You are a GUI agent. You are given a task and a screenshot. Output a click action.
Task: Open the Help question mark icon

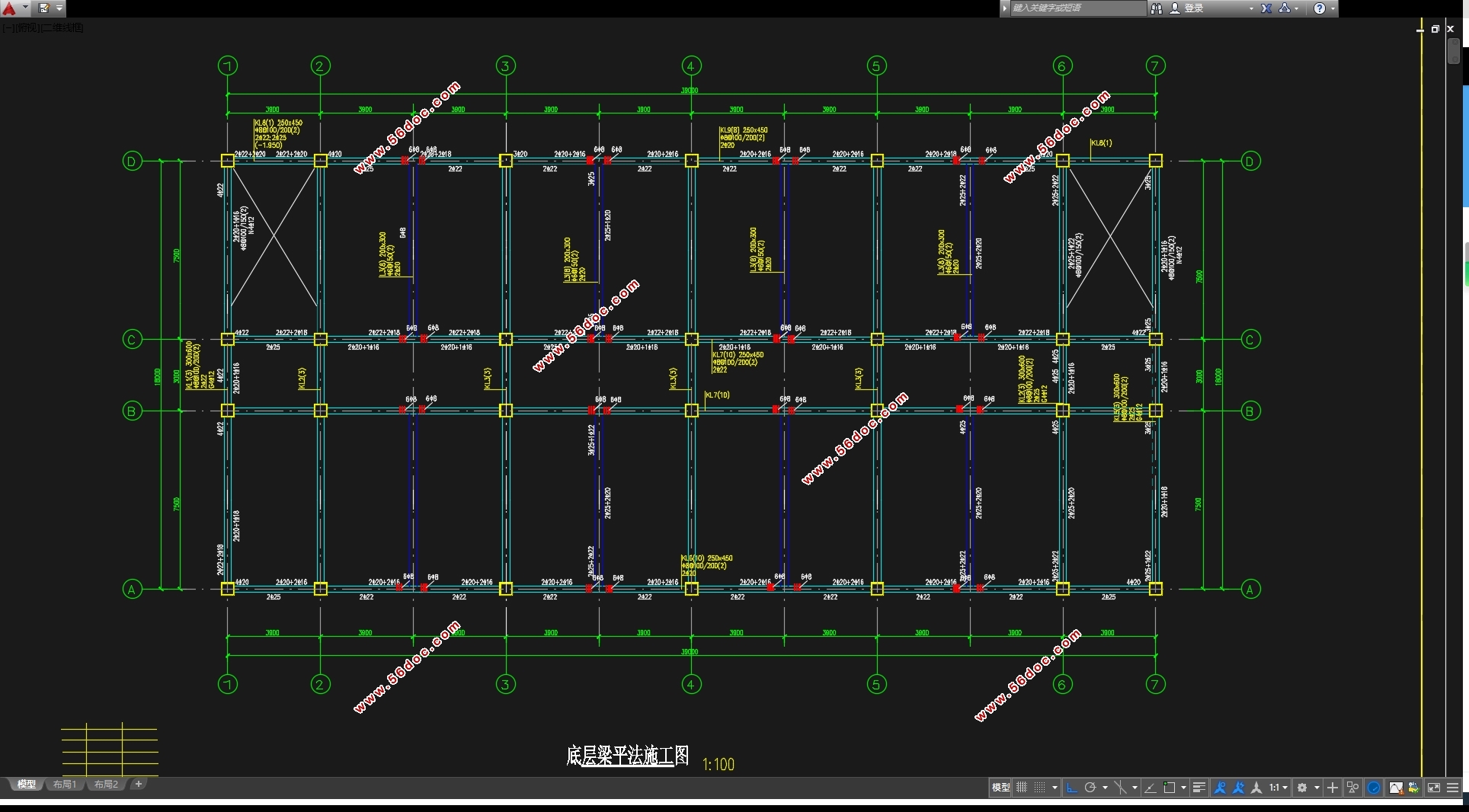(x=1320, y=8)
